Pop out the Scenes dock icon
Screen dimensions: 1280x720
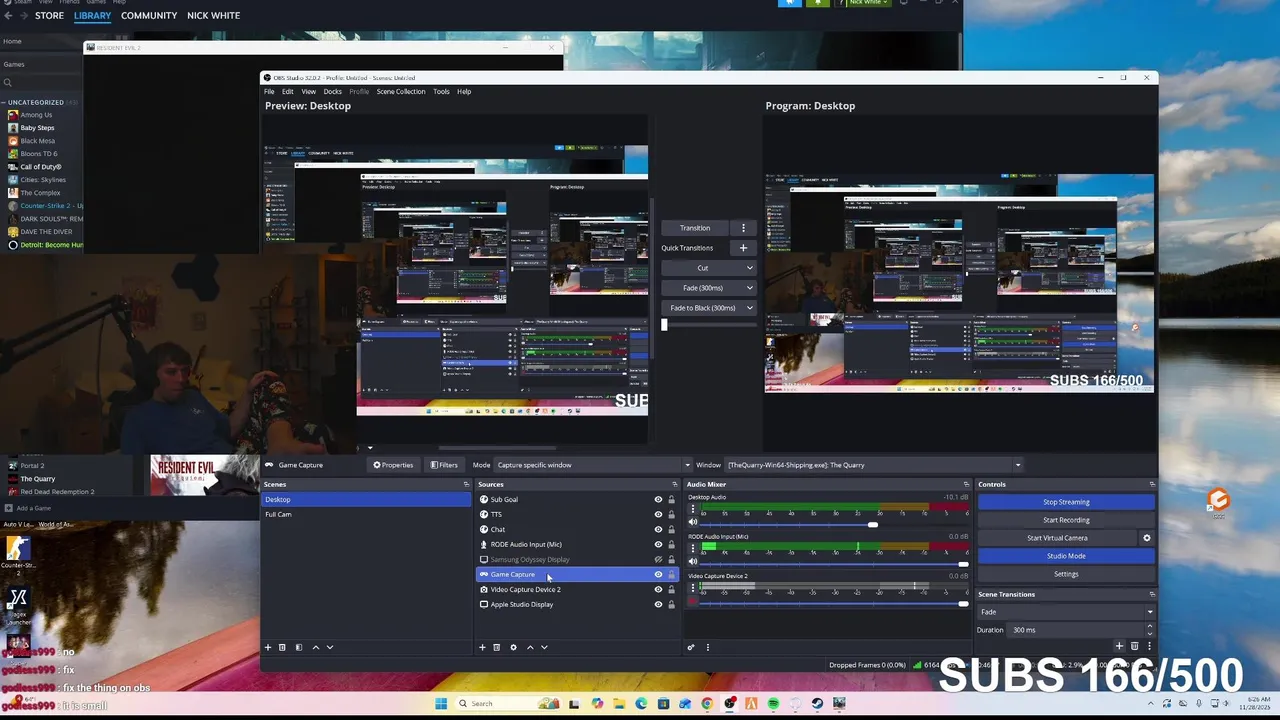click(x=466, y=484)
